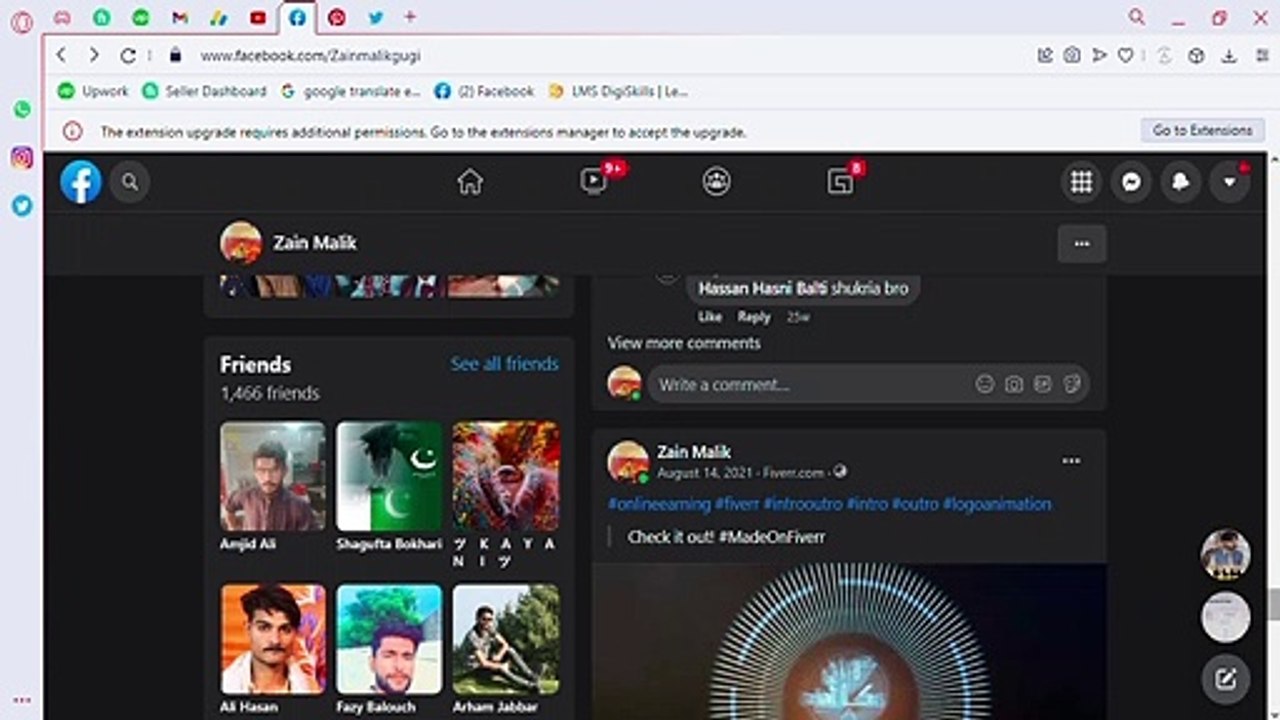This screenshot has height=720, width=1280.
Task: Click Reply under Hassan Hasni Balti's comment
Action: pyautogui.click(x=754, y=317)
